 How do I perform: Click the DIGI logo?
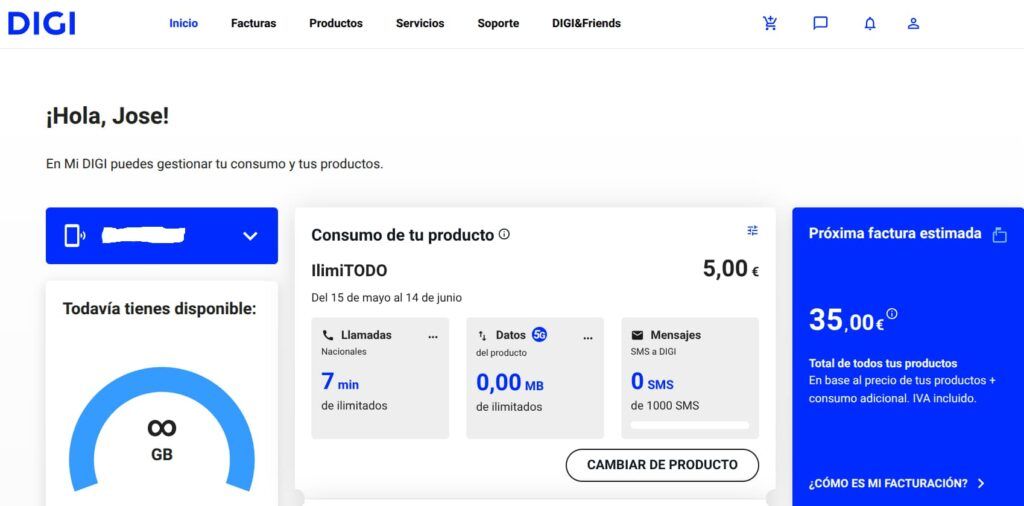(x=42, y=24)
